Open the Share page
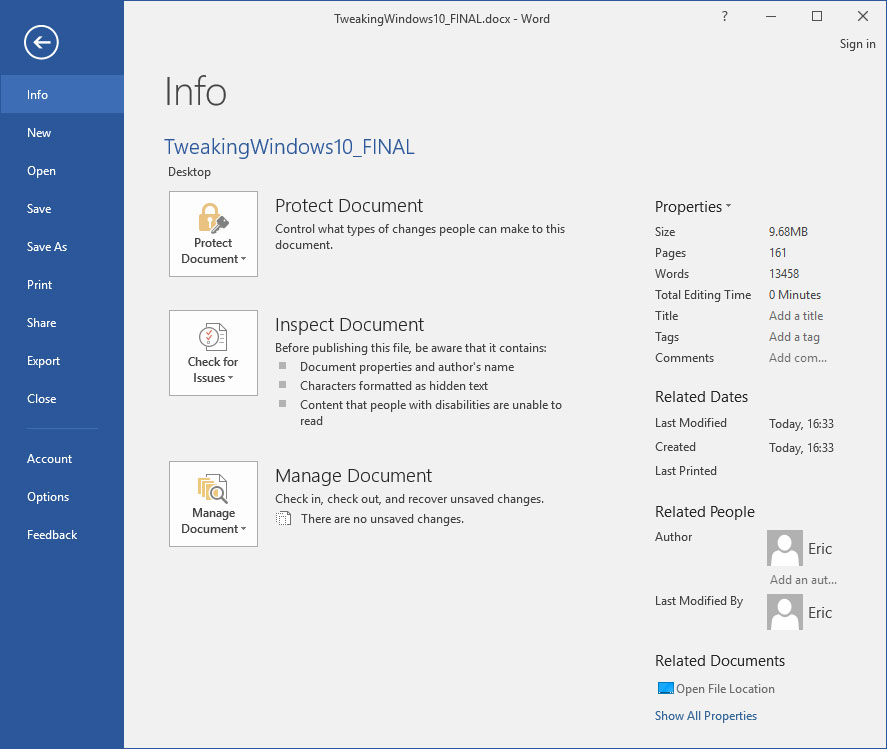Viewport: 887px width, 749px height. 62,322
